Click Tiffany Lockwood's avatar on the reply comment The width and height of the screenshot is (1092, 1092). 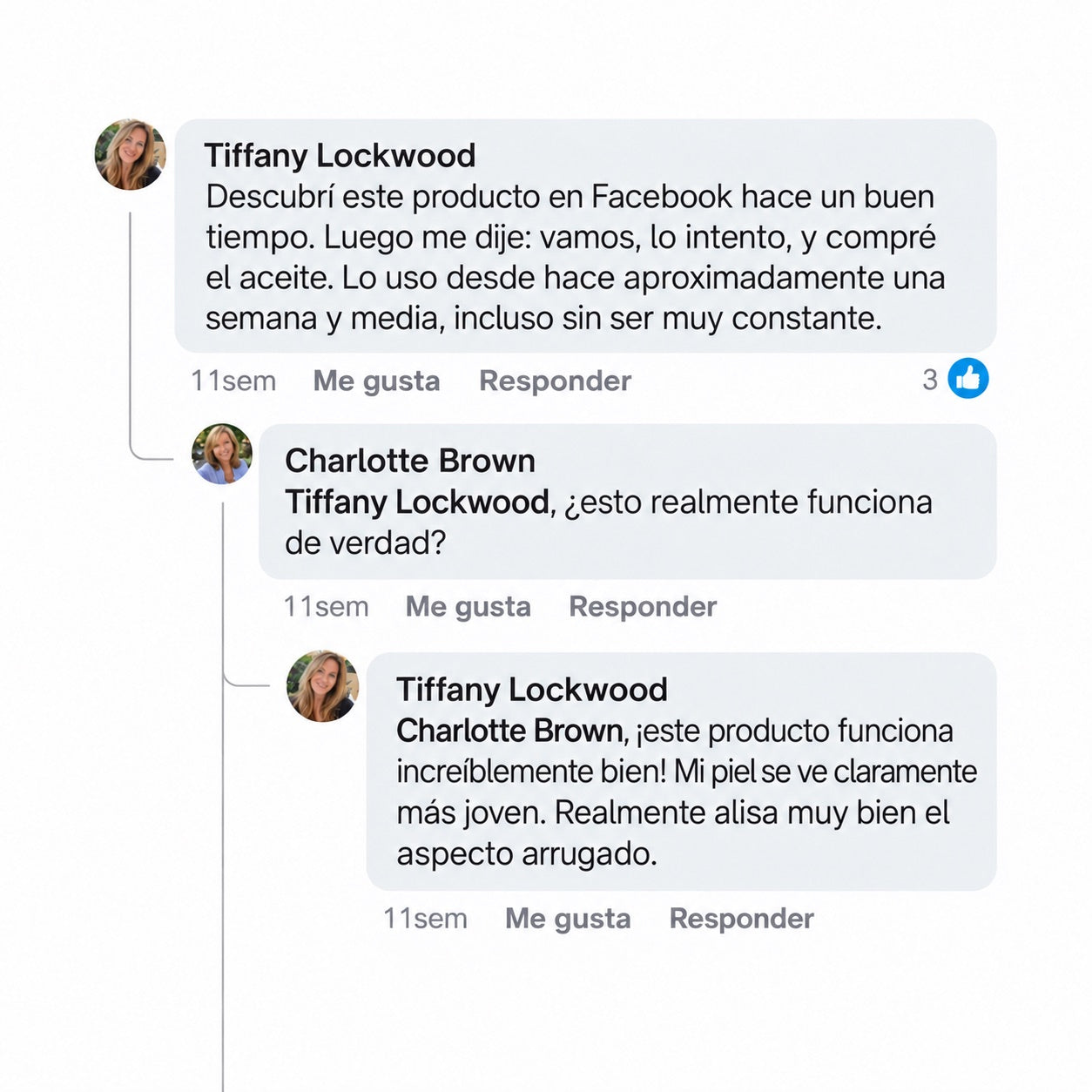322,686
